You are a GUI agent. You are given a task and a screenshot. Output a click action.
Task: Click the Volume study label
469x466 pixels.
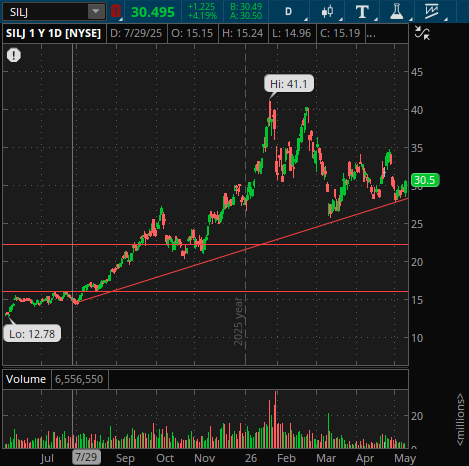[x=26, y=379]
